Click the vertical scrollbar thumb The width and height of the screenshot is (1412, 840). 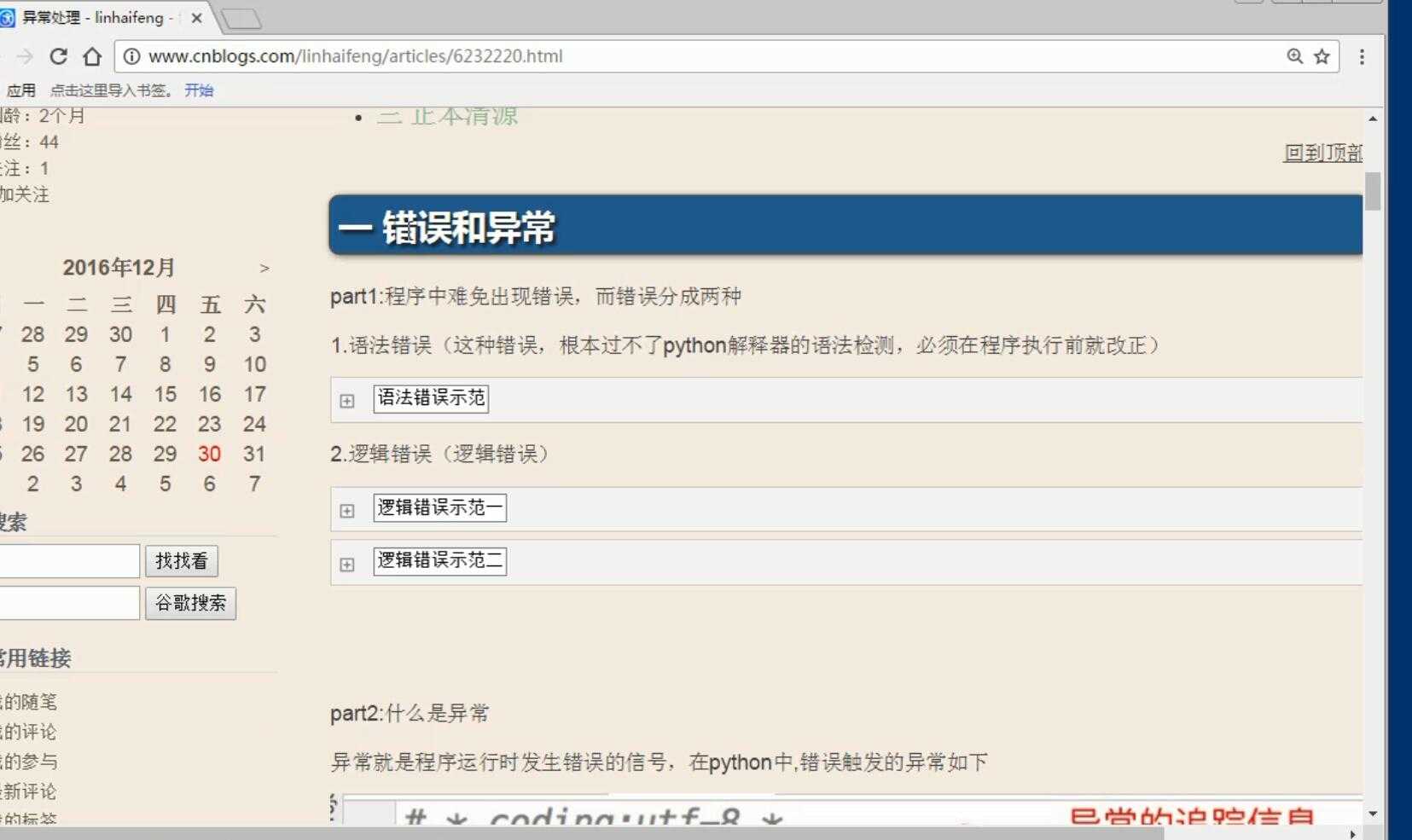pos(1373,191)
